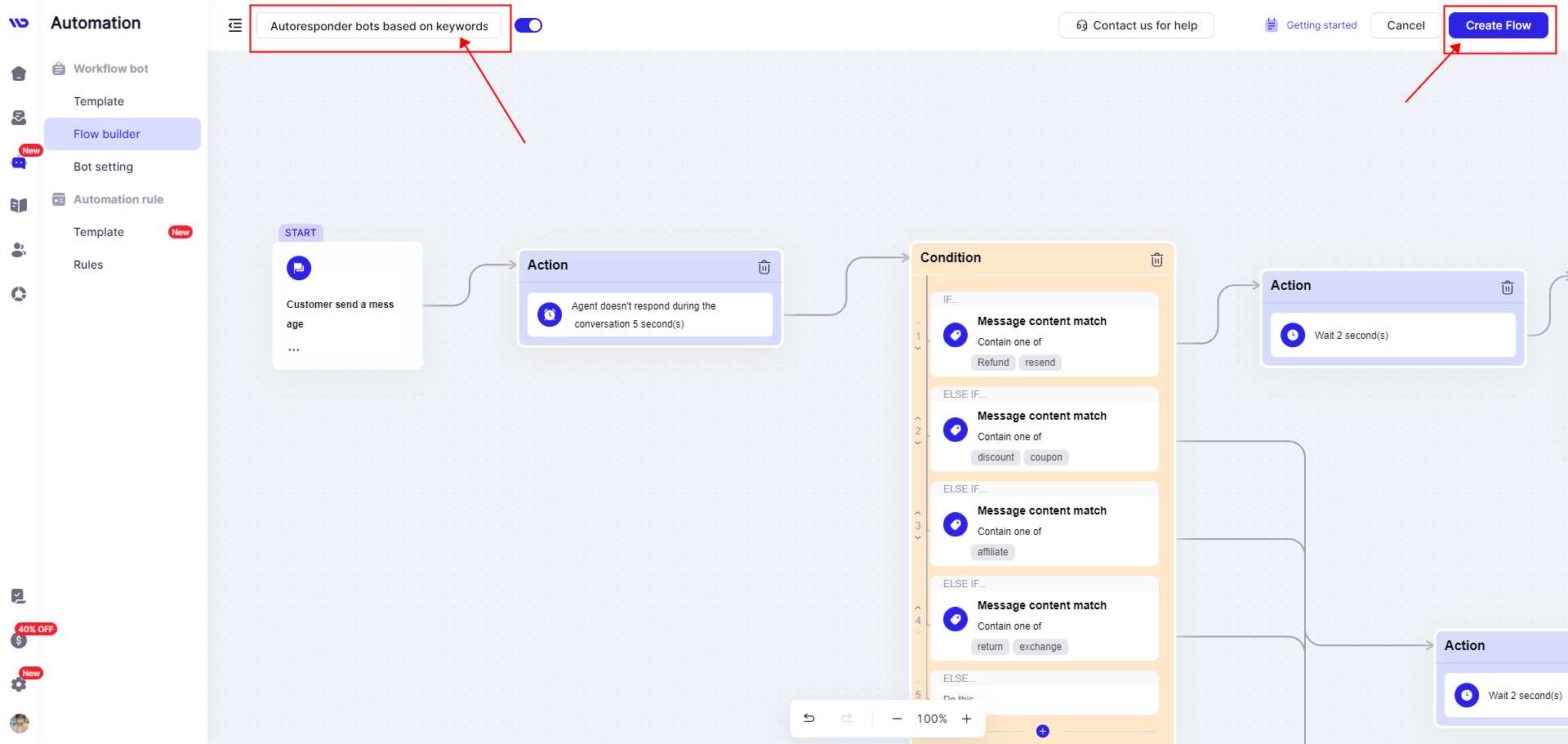
Task: Delete the first Action block via trash icon
Action: [764, 267]
